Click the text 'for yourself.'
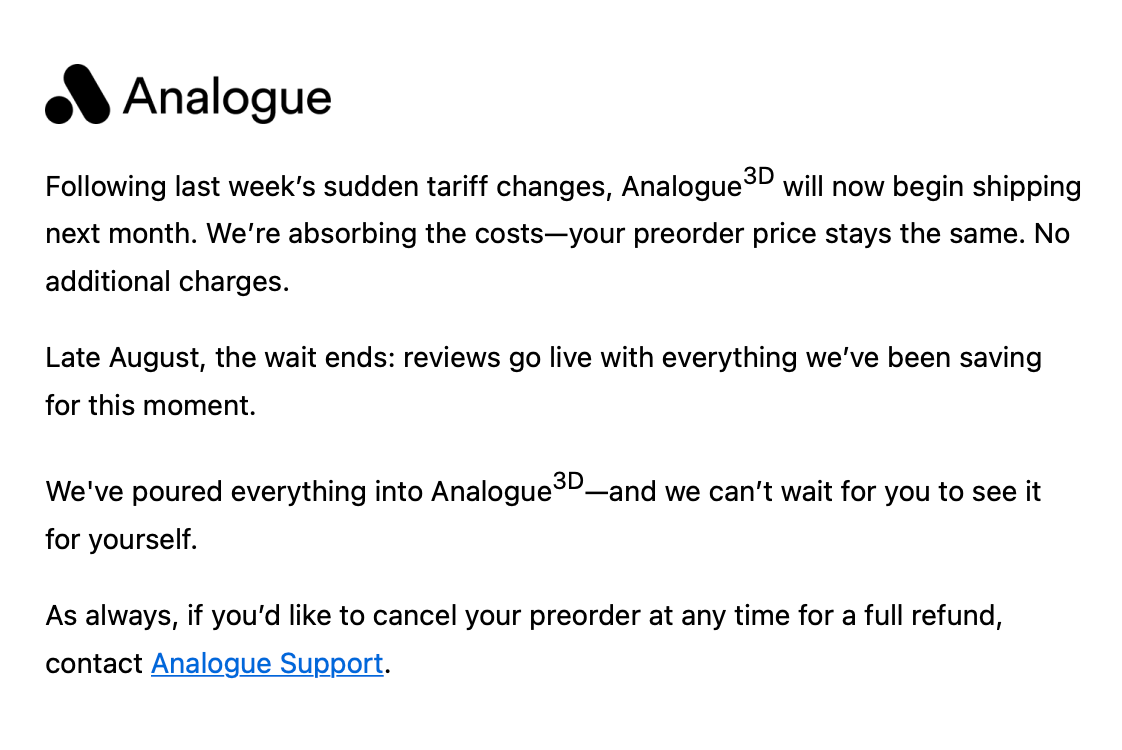The height and width of the screenshot is (750, 1122). [x=121, y=540]
